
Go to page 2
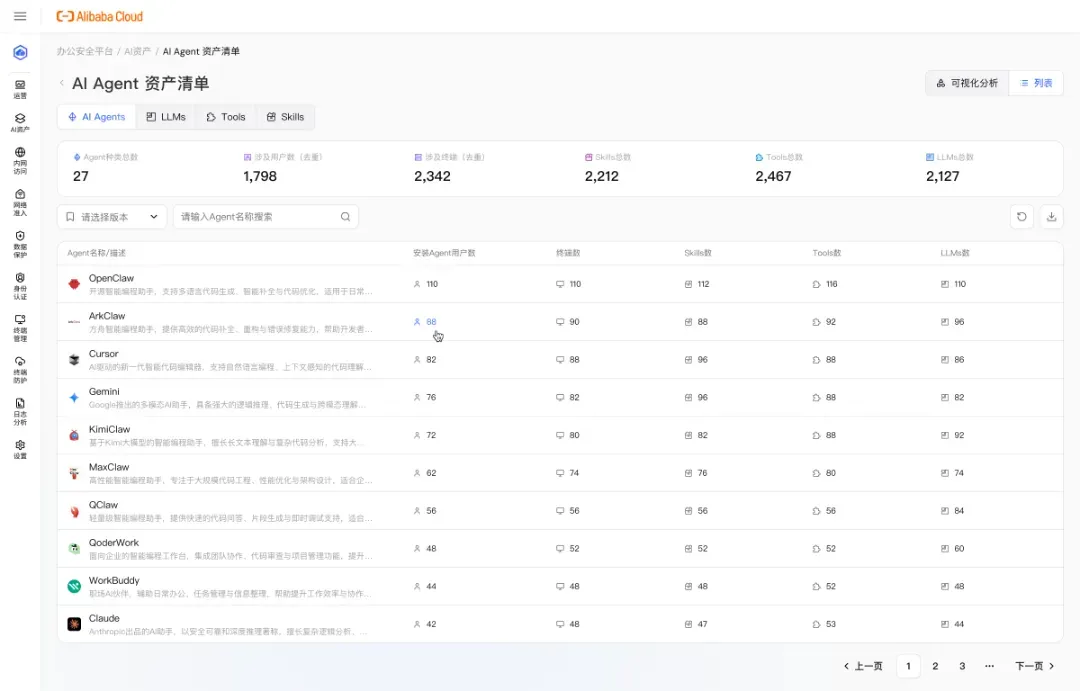[935, 666]
